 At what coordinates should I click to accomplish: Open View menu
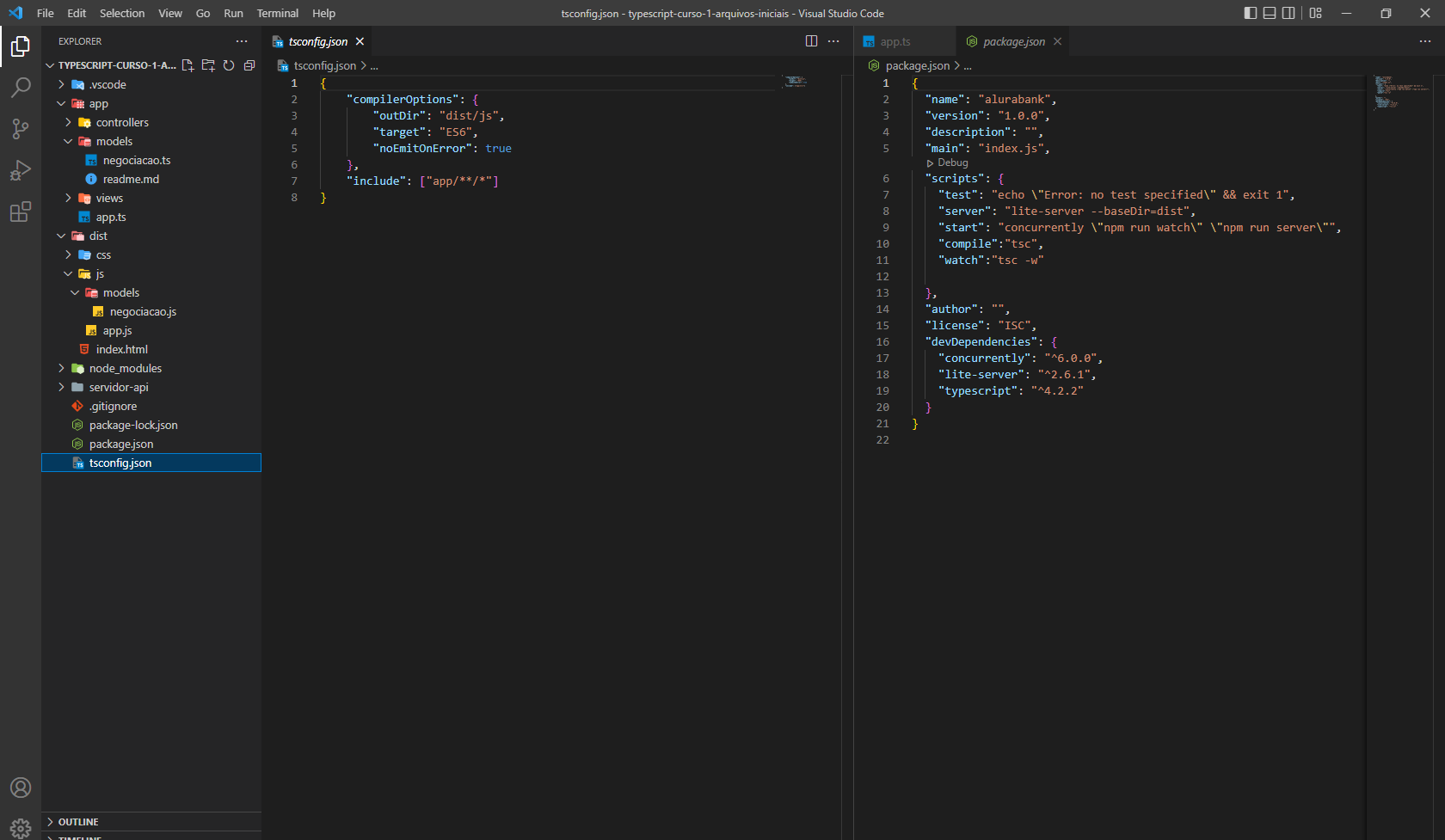[x=170, y=13]
